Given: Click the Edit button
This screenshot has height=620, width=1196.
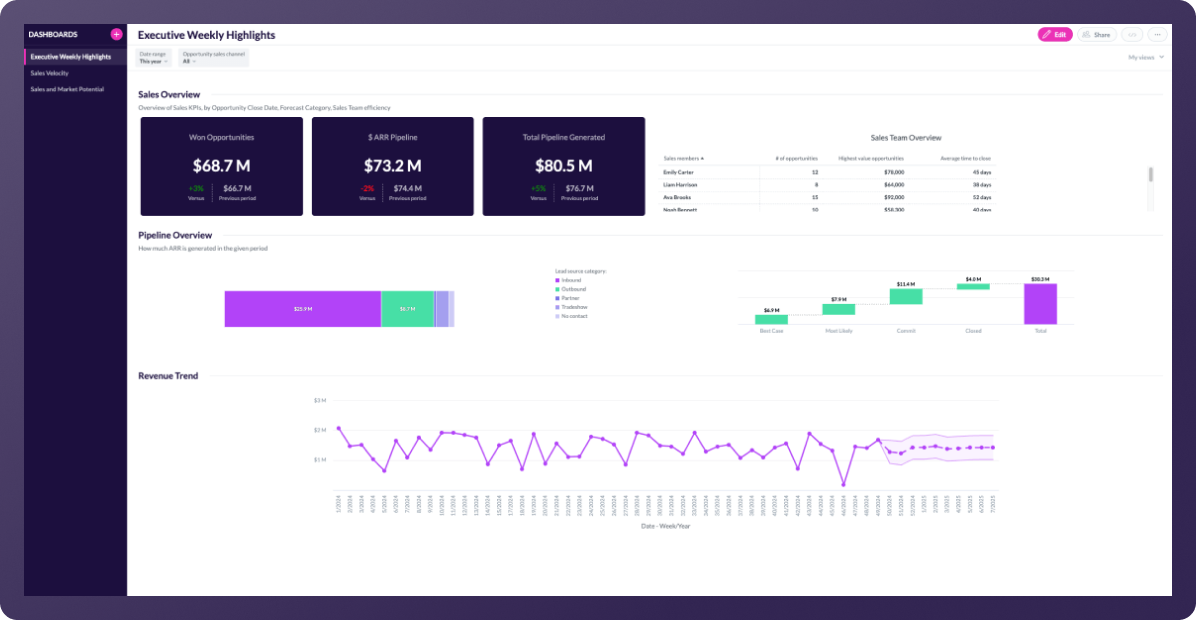Looking at the screenshot, I should 1054,34.
